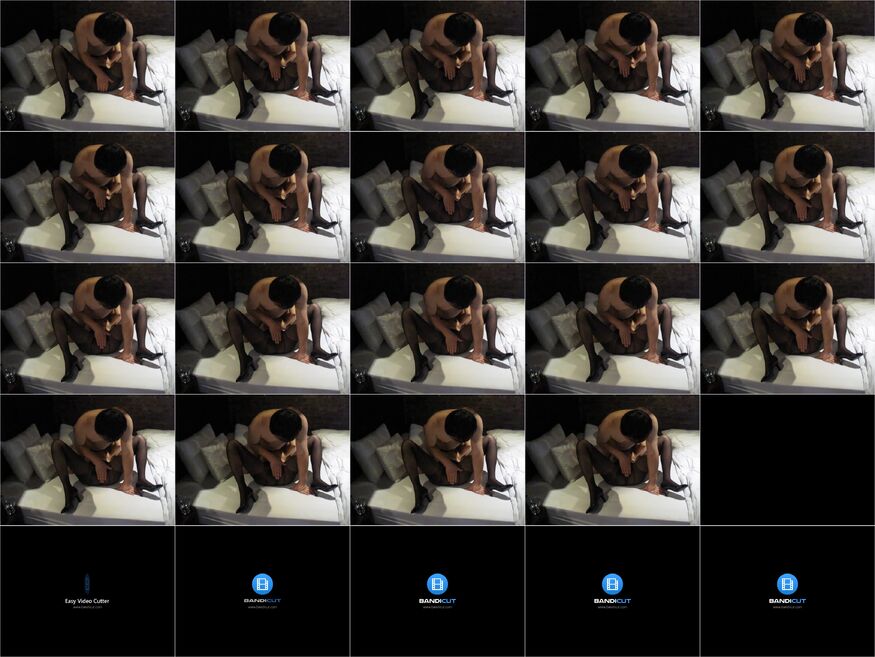Click the small icon above Easy Video Cutter text

point(87,582)
